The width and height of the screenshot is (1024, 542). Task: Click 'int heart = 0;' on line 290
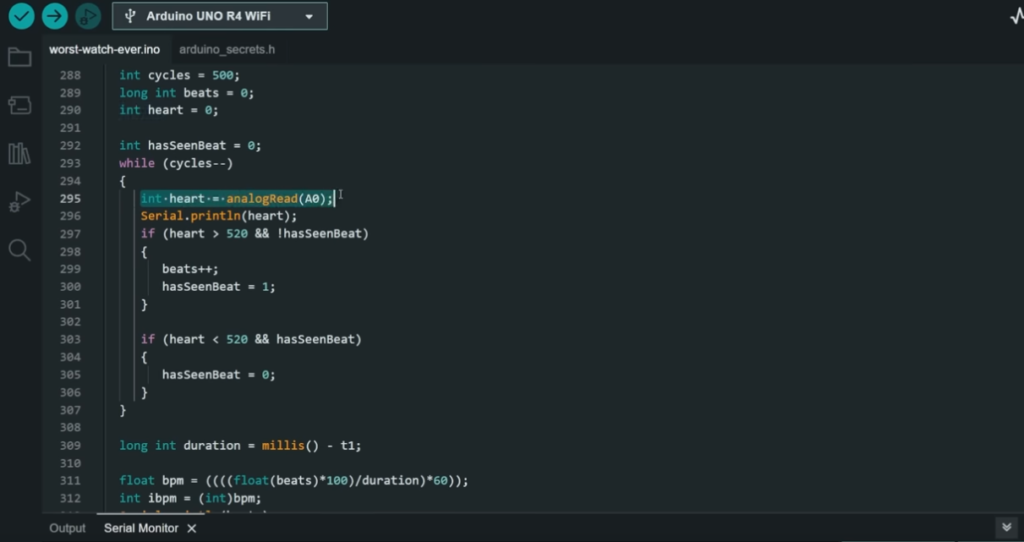coord(168,110)
